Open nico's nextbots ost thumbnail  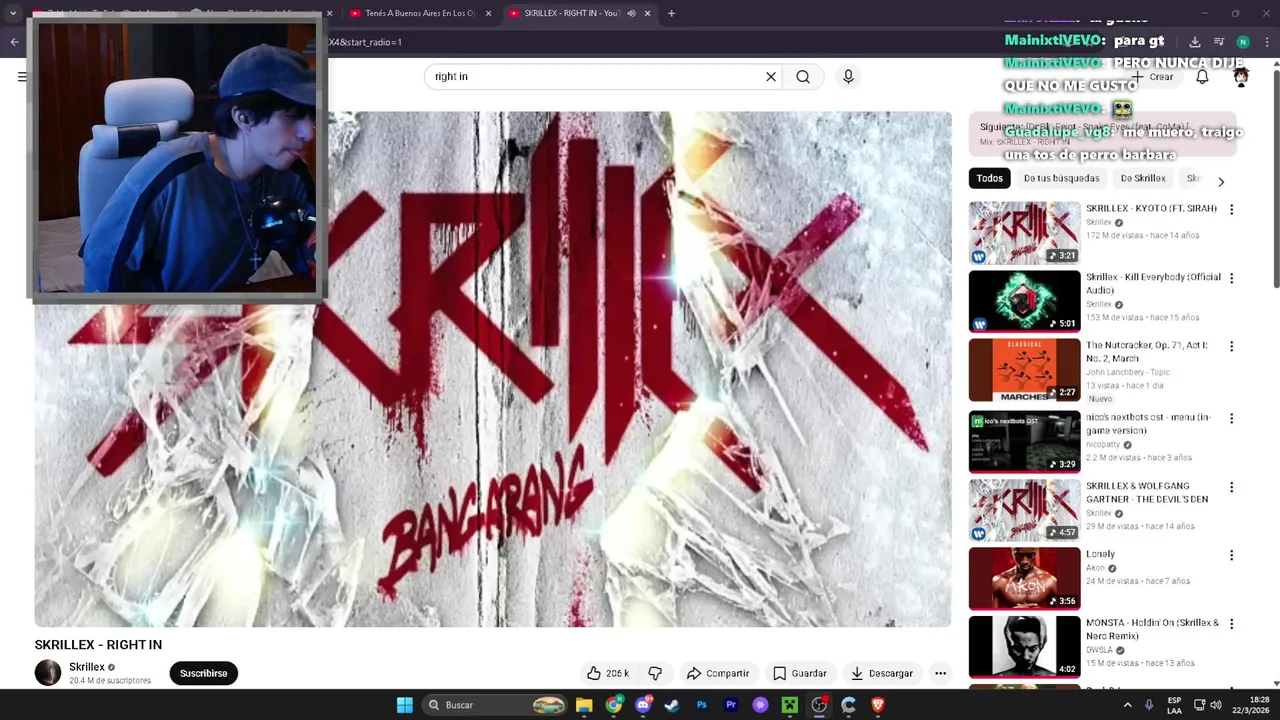[x=1024, y=442]
